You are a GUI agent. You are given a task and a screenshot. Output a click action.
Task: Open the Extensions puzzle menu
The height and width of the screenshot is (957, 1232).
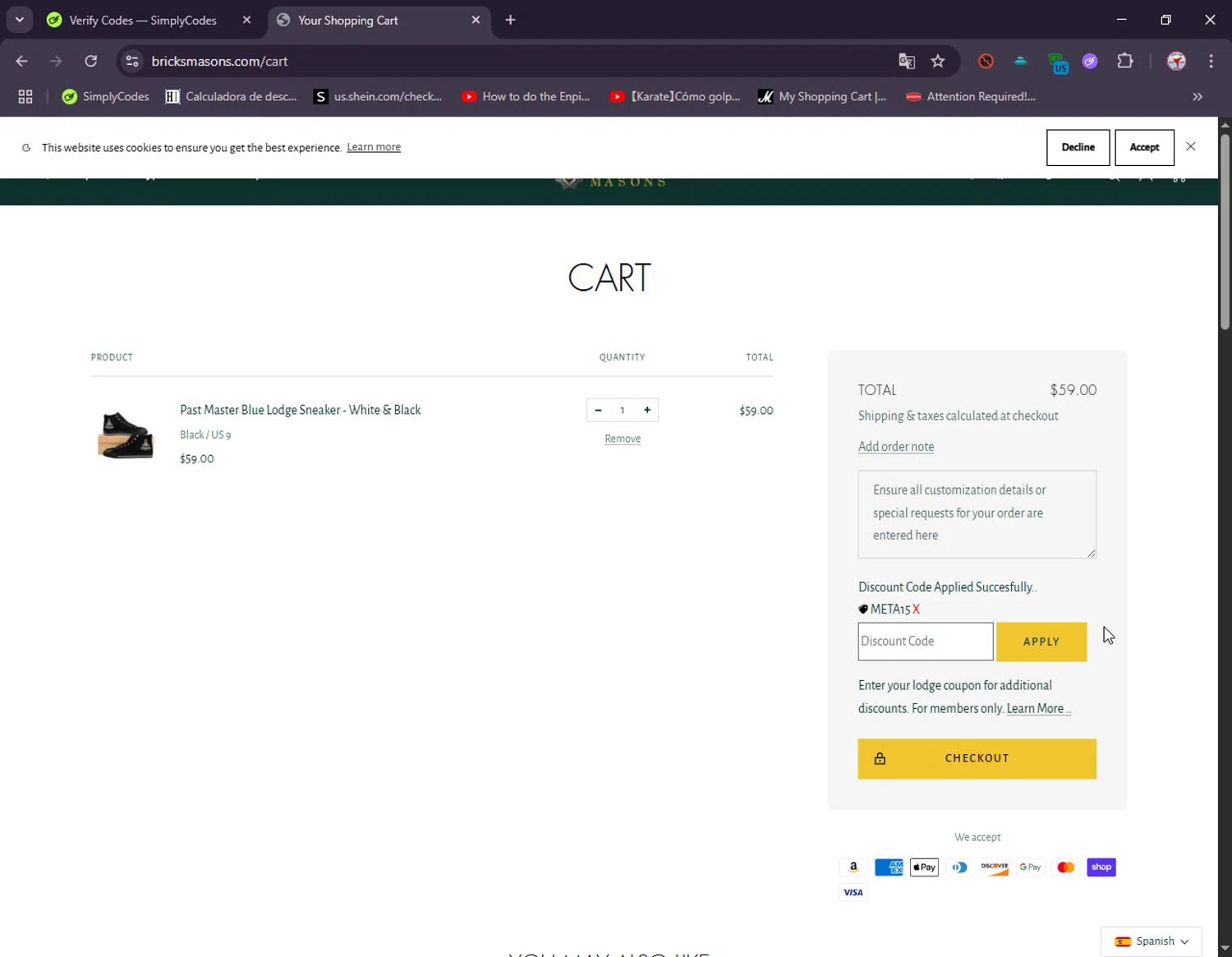click(x=1125, y=61)
